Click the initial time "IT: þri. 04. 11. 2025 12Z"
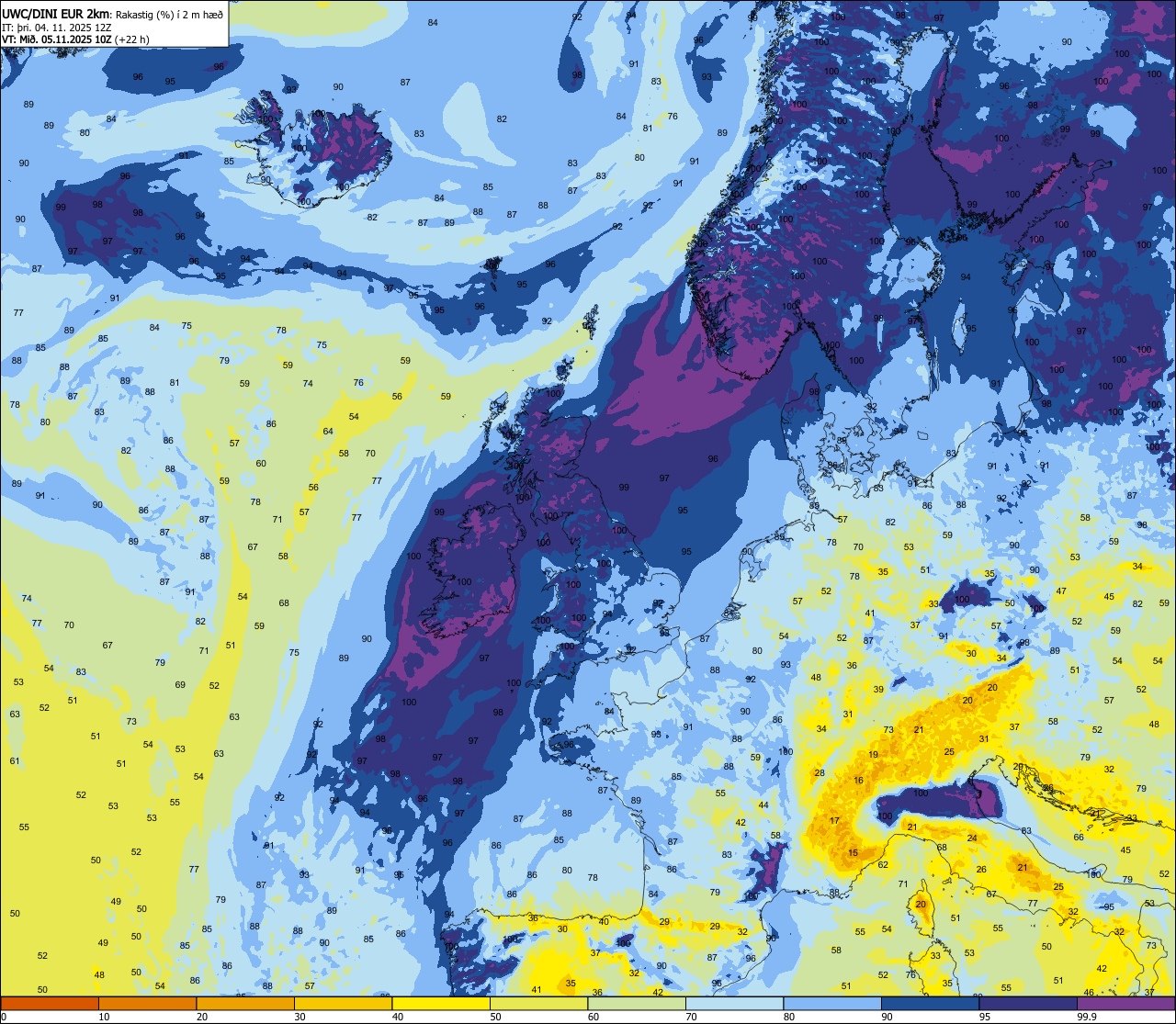This screenshot has width=1176, height=1024. point(57,27)
